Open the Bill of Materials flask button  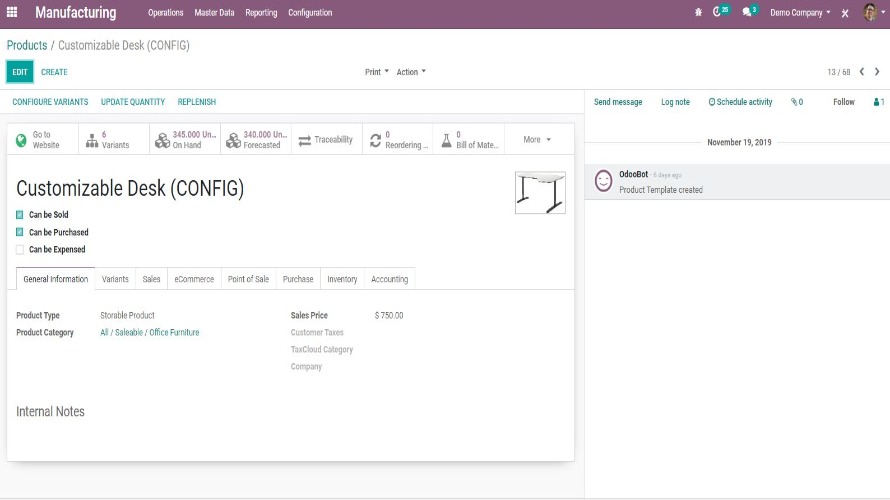pos(469,140)
